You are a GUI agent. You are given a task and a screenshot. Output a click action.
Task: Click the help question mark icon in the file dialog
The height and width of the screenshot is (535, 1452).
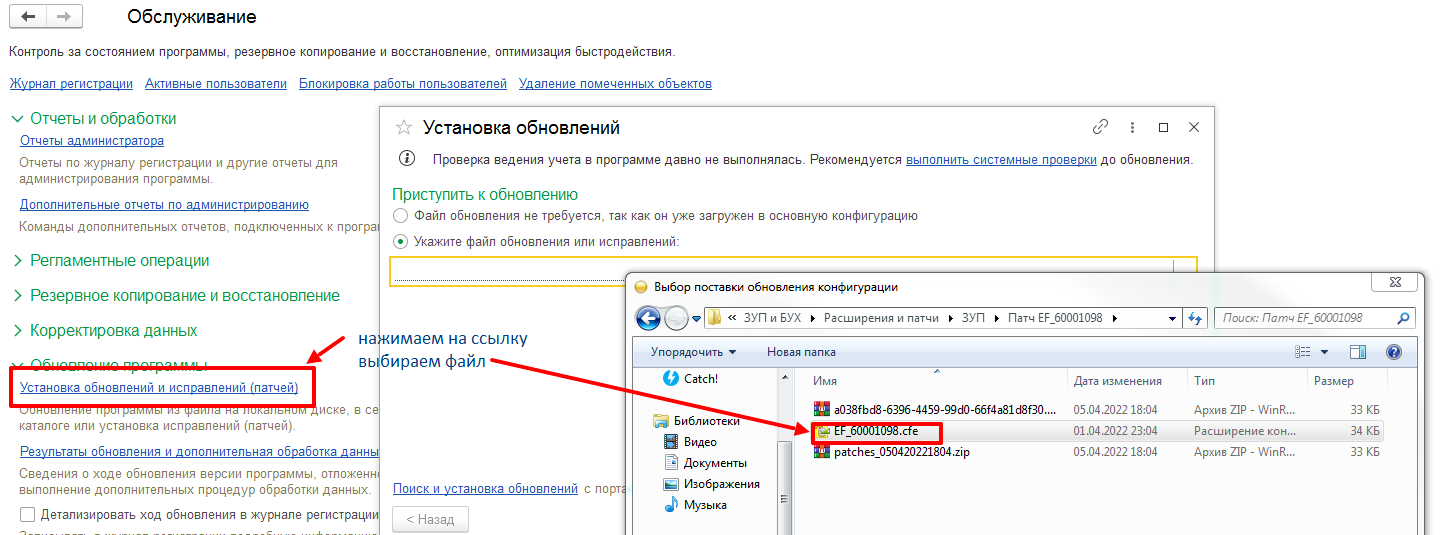pyautogui.click(x=1393, y=352)
